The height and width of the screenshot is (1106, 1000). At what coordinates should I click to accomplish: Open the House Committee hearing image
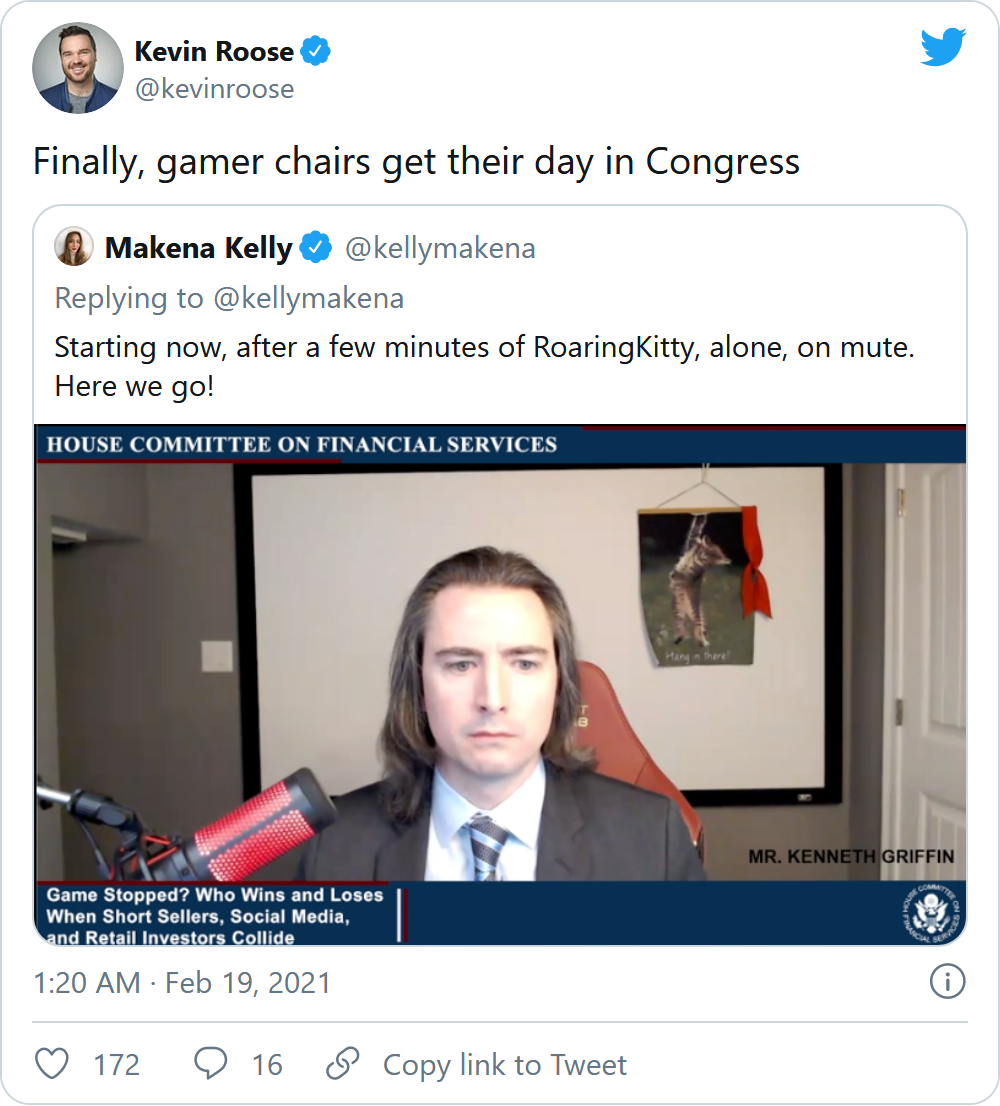[500, 685]
